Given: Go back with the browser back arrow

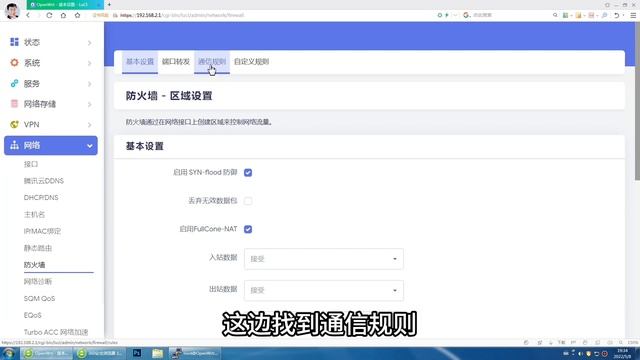Looking at the screenshot, I should 28,15.
